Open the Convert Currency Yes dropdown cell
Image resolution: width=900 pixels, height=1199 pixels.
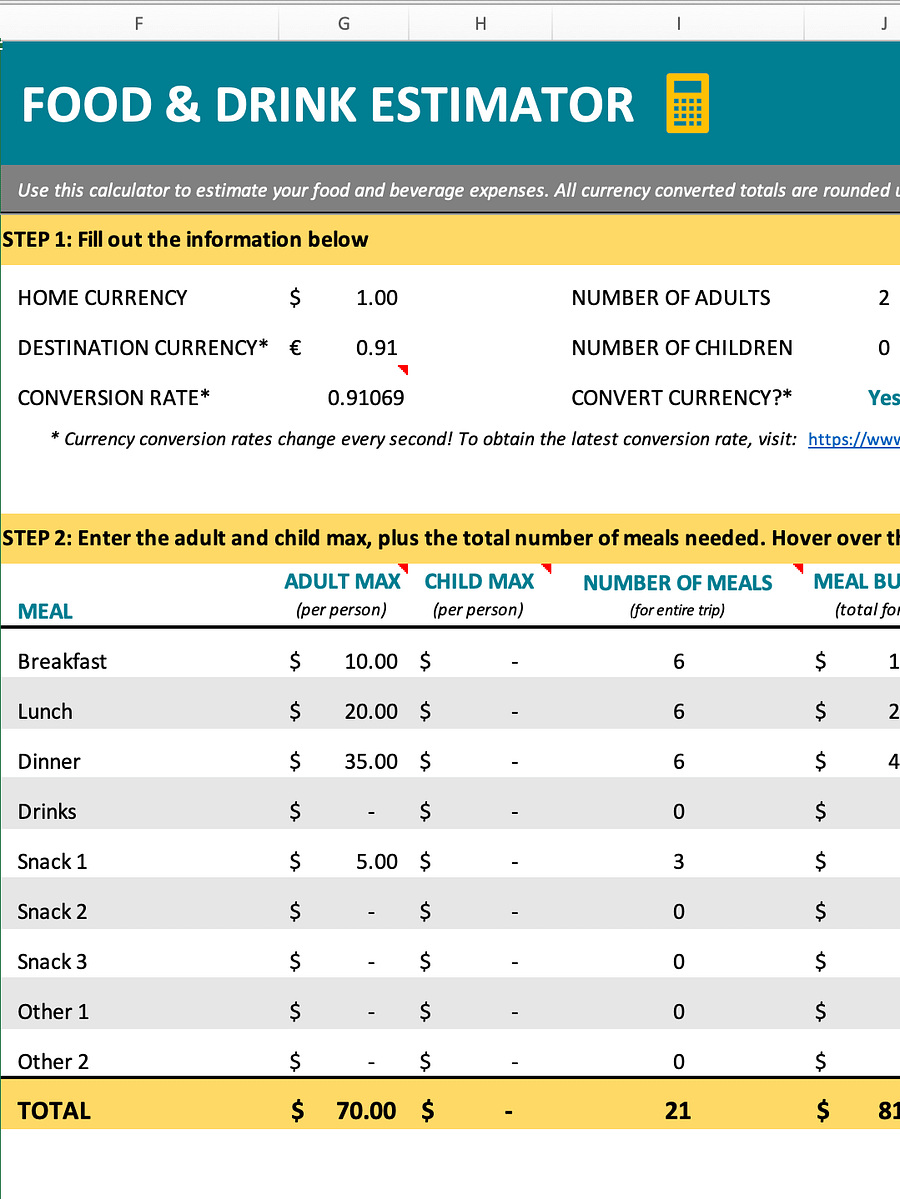[x=883, y=398]
